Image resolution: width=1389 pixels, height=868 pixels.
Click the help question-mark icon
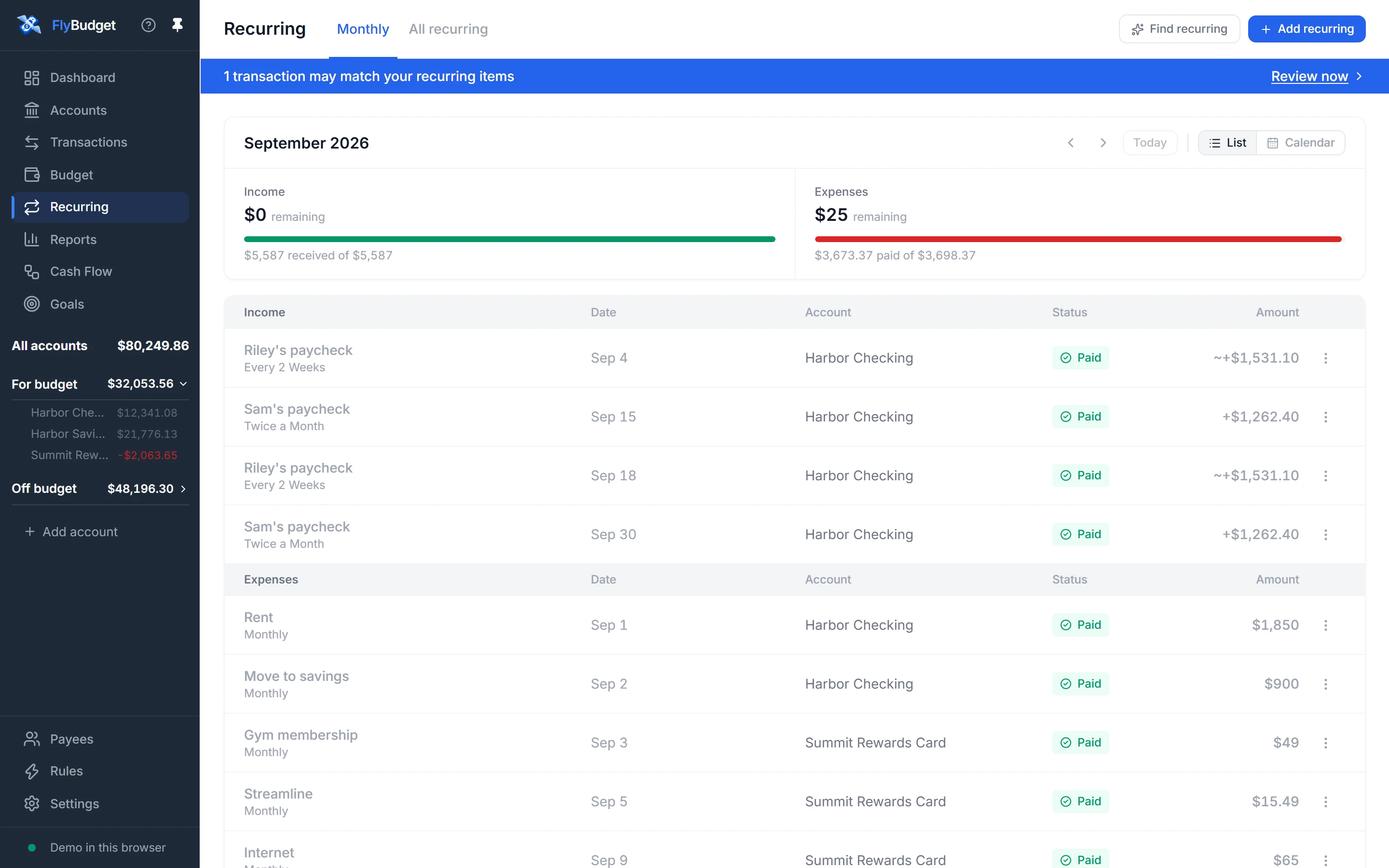(x=148, y=25)
